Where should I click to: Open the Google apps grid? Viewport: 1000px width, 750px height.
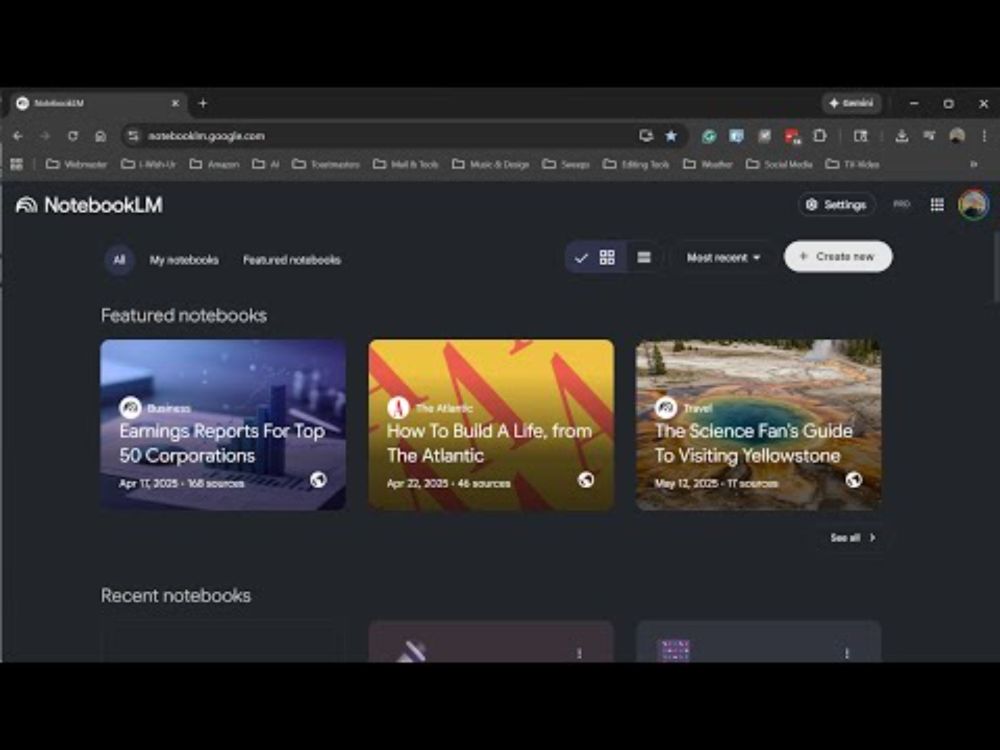[x=937, y=205]
